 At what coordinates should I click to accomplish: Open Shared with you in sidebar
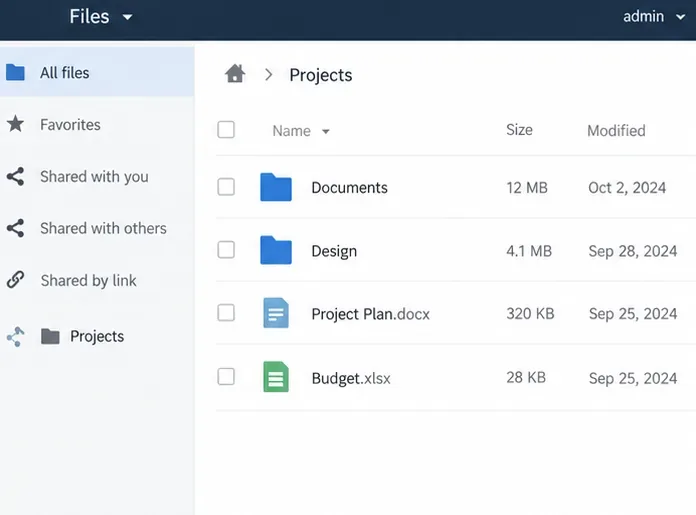pos(97,176)
